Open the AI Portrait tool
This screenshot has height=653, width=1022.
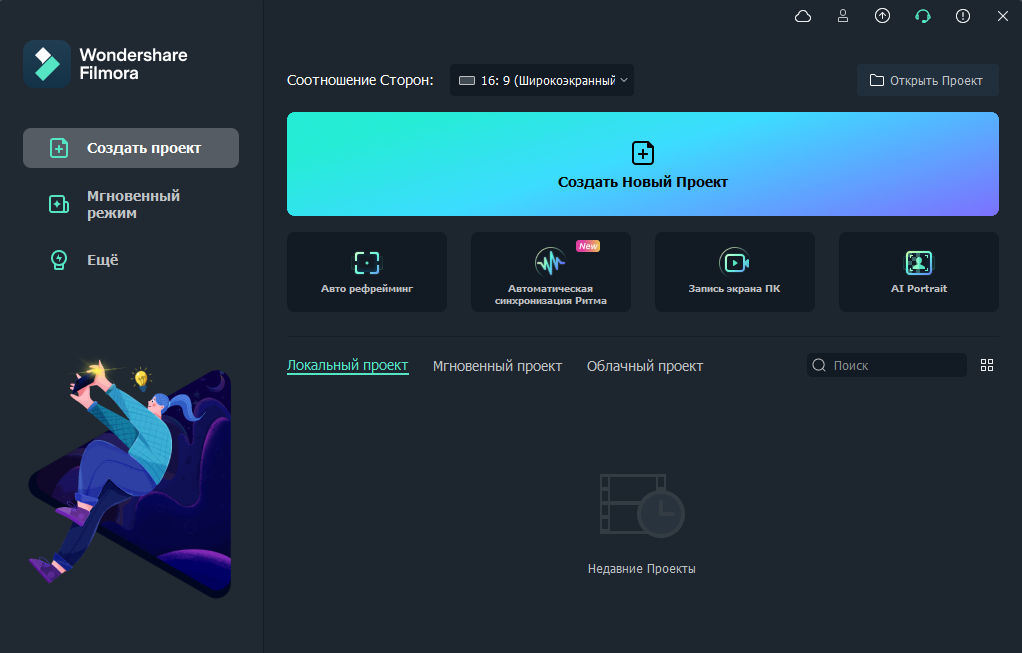pos(918,272)
